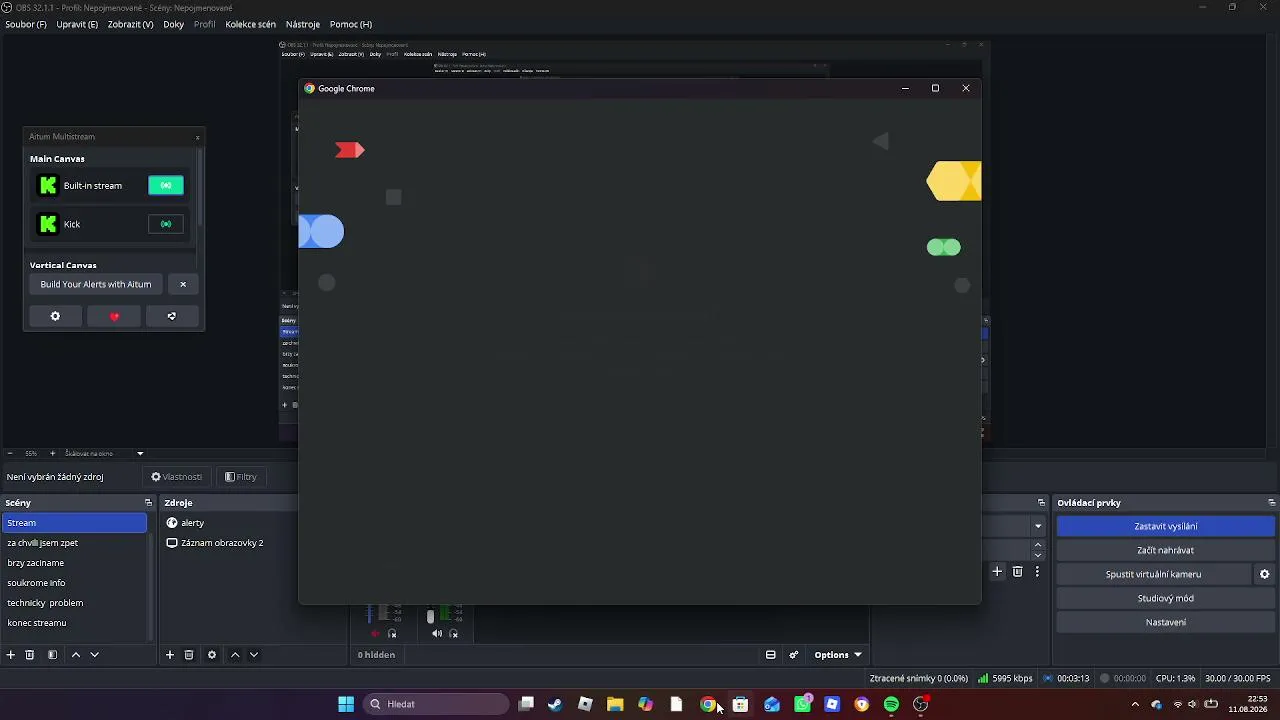Close the Aitum Multistream dock
The image size is (1280, 720).
(197, 137)
